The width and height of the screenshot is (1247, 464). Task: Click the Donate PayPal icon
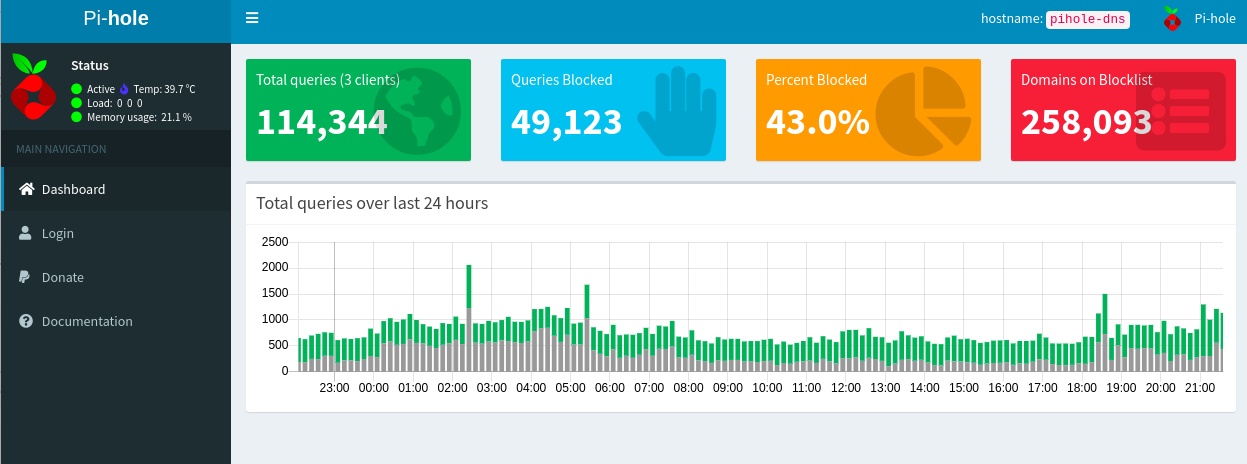tap(24, 277)
